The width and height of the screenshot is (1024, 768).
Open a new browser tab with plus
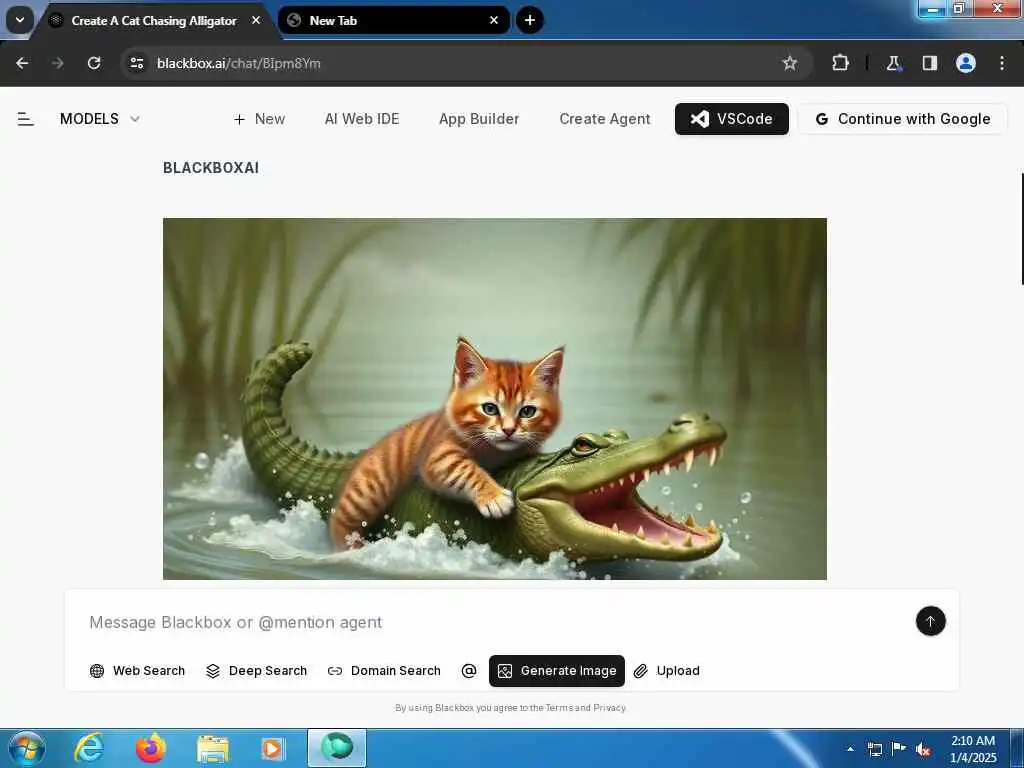[x=530, y=20]
